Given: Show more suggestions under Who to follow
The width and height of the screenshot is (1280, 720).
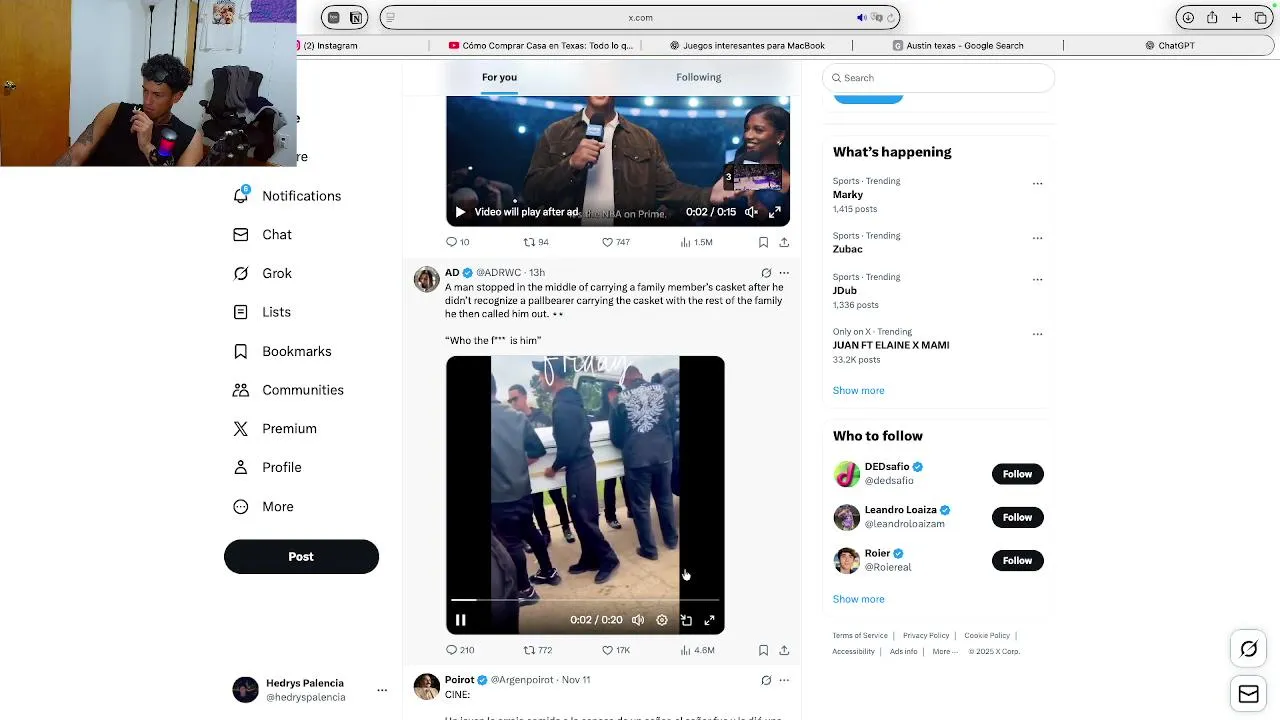Looking at the screenshot, I should pos(858,599).
